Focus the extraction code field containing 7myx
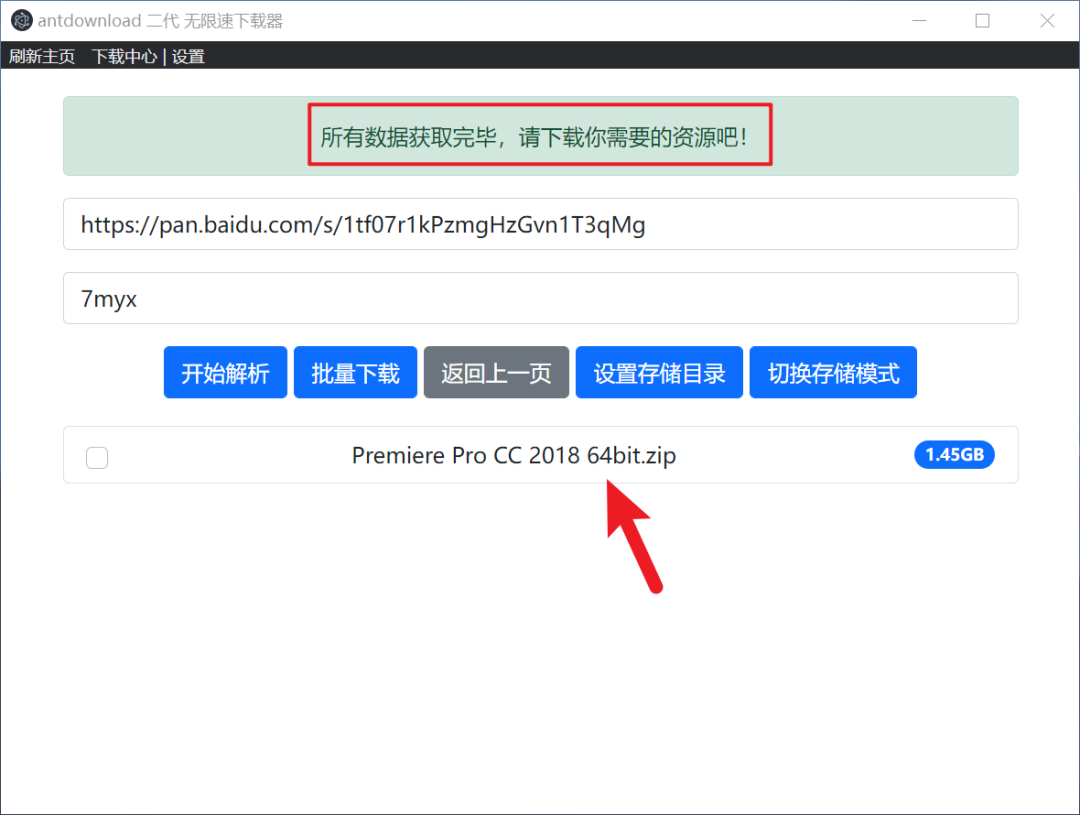Image resolution: width=1080 pixels, height=815 pixels. coord(540,298)
